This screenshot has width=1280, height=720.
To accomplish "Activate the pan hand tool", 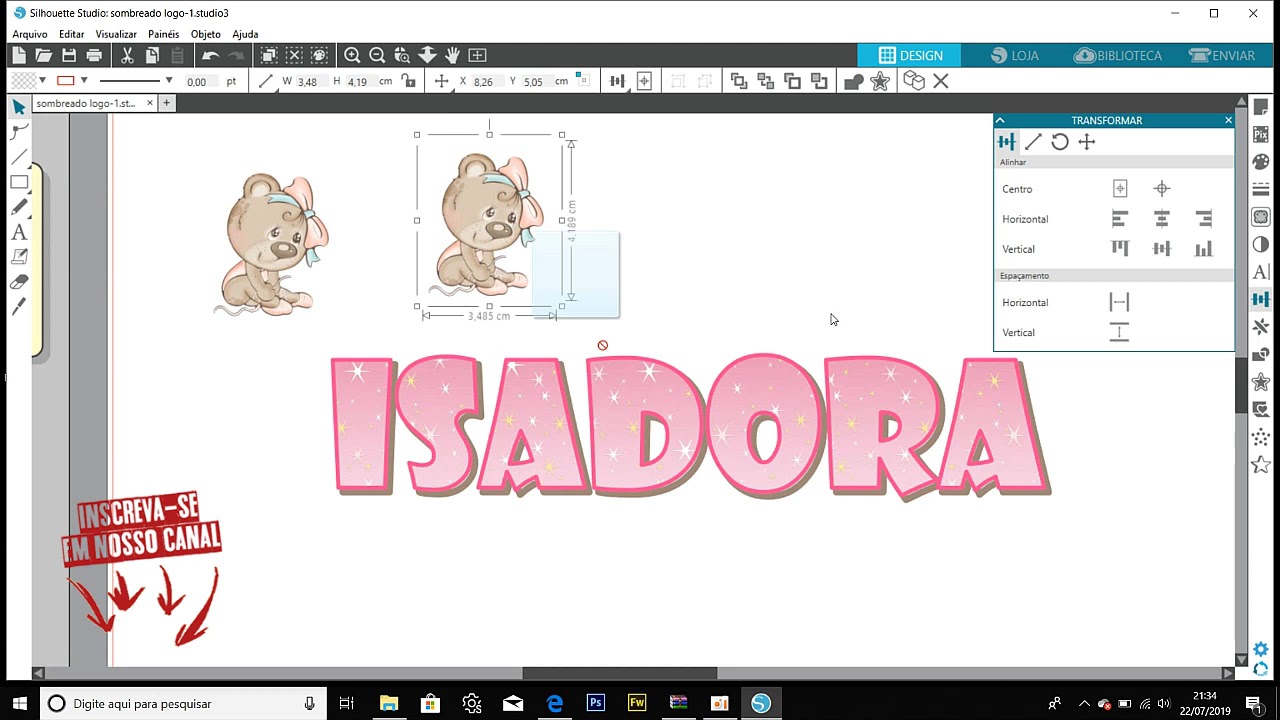I will pos(452,56).
